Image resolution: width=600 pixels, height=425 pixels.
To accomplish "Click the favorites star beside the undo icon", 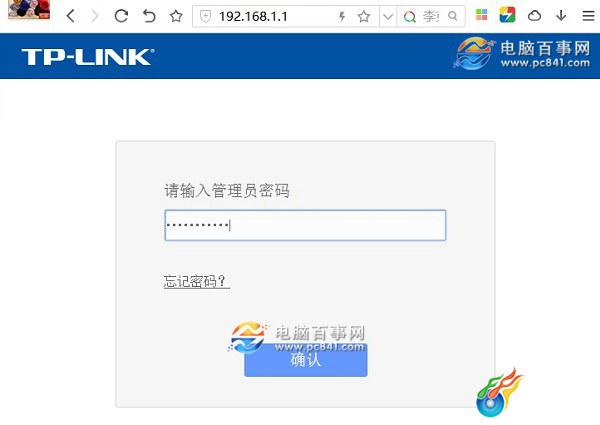I will pyautogui.click(x=176, y=16).
